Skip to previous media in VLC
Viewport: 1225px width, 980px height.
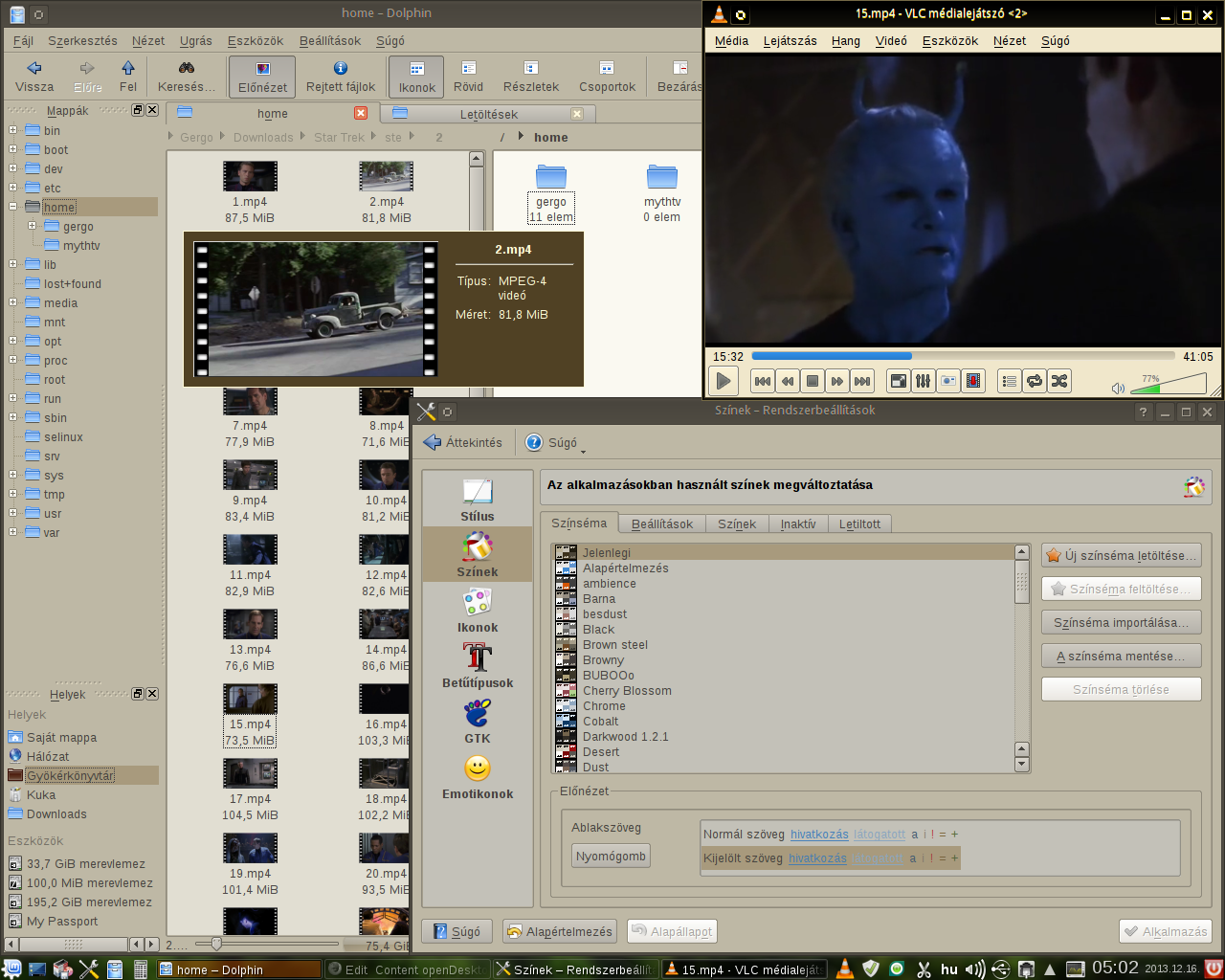tap(763, 381)
